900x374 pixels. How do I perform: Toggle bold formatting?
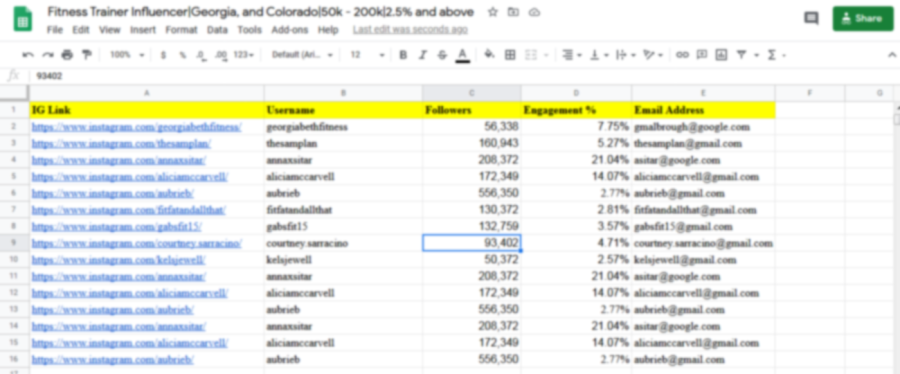pyautogui.click(x=403, y=55)
